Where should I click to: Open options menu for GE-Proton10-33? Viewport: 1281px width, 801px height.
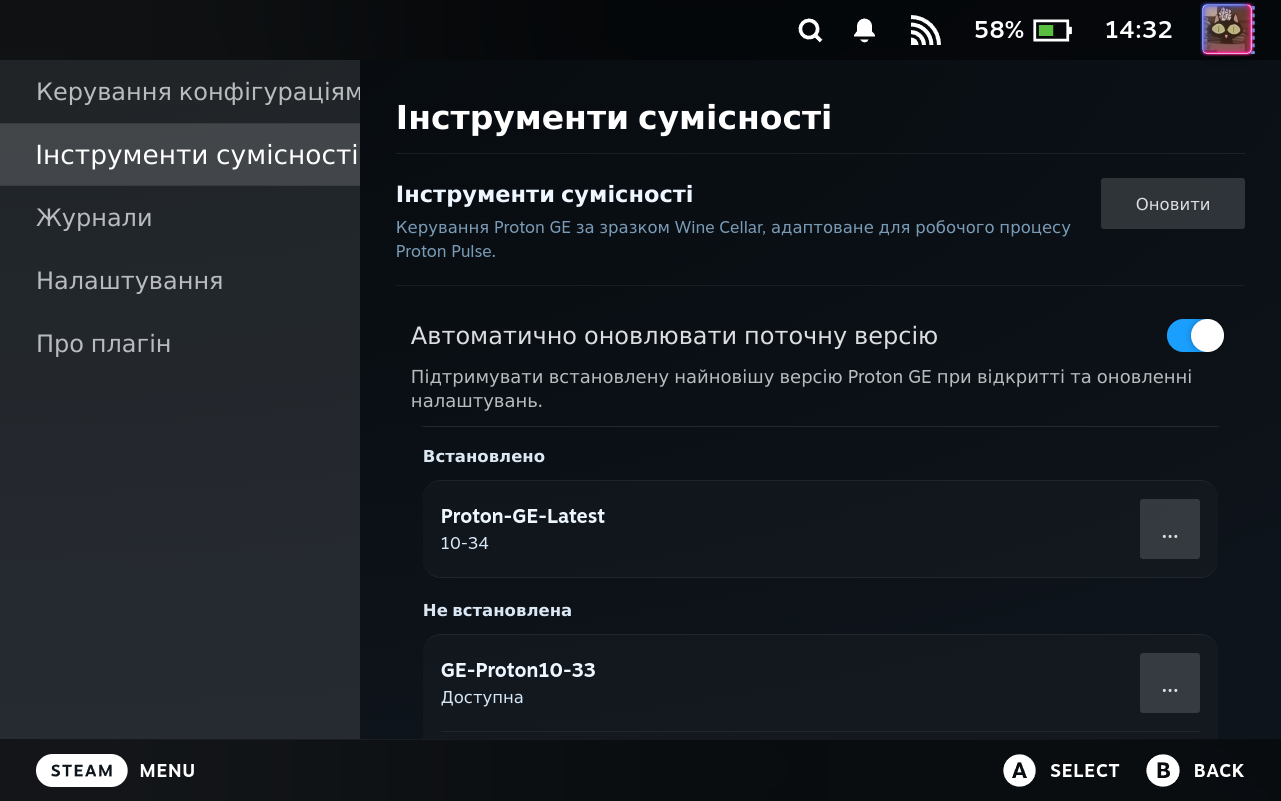[1170, 683]
